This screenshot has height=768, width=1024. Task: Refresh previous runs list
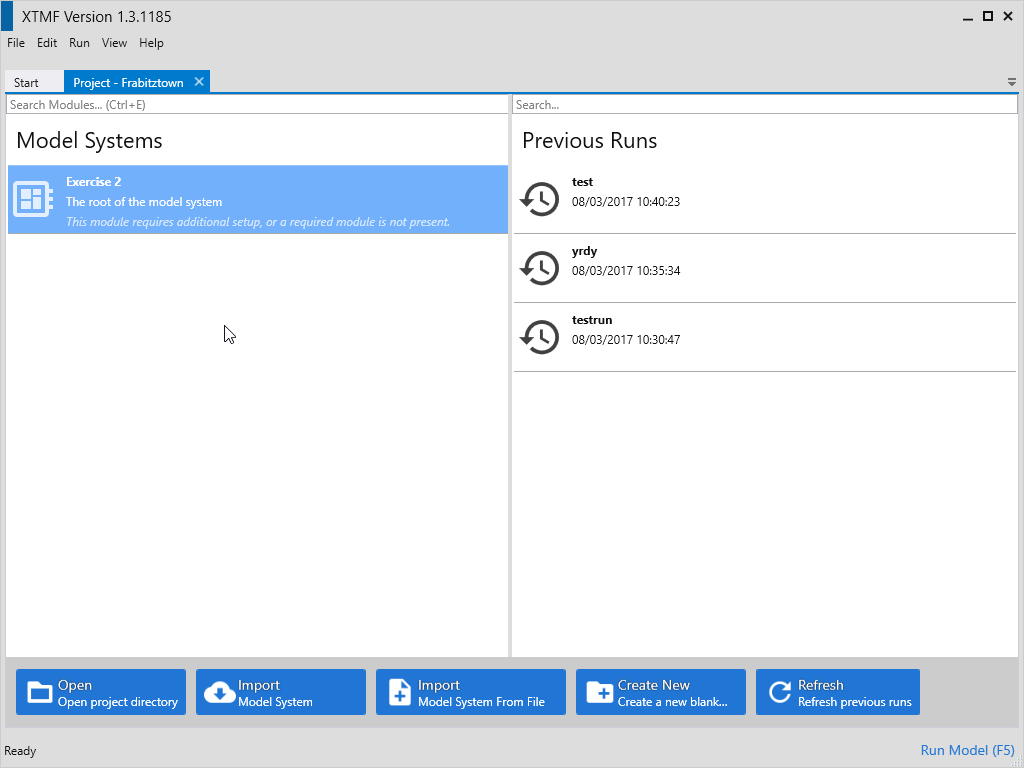pos(838,692)
